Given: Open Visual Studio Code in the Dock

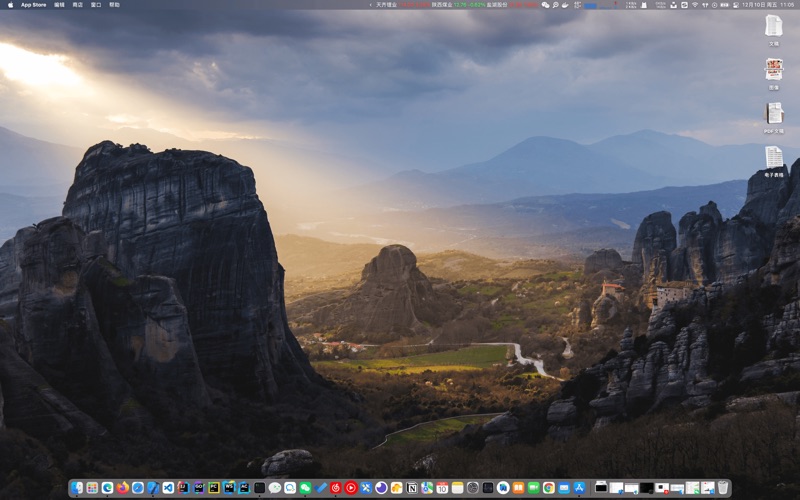Looking at the screenshot, I should point(168,488).
